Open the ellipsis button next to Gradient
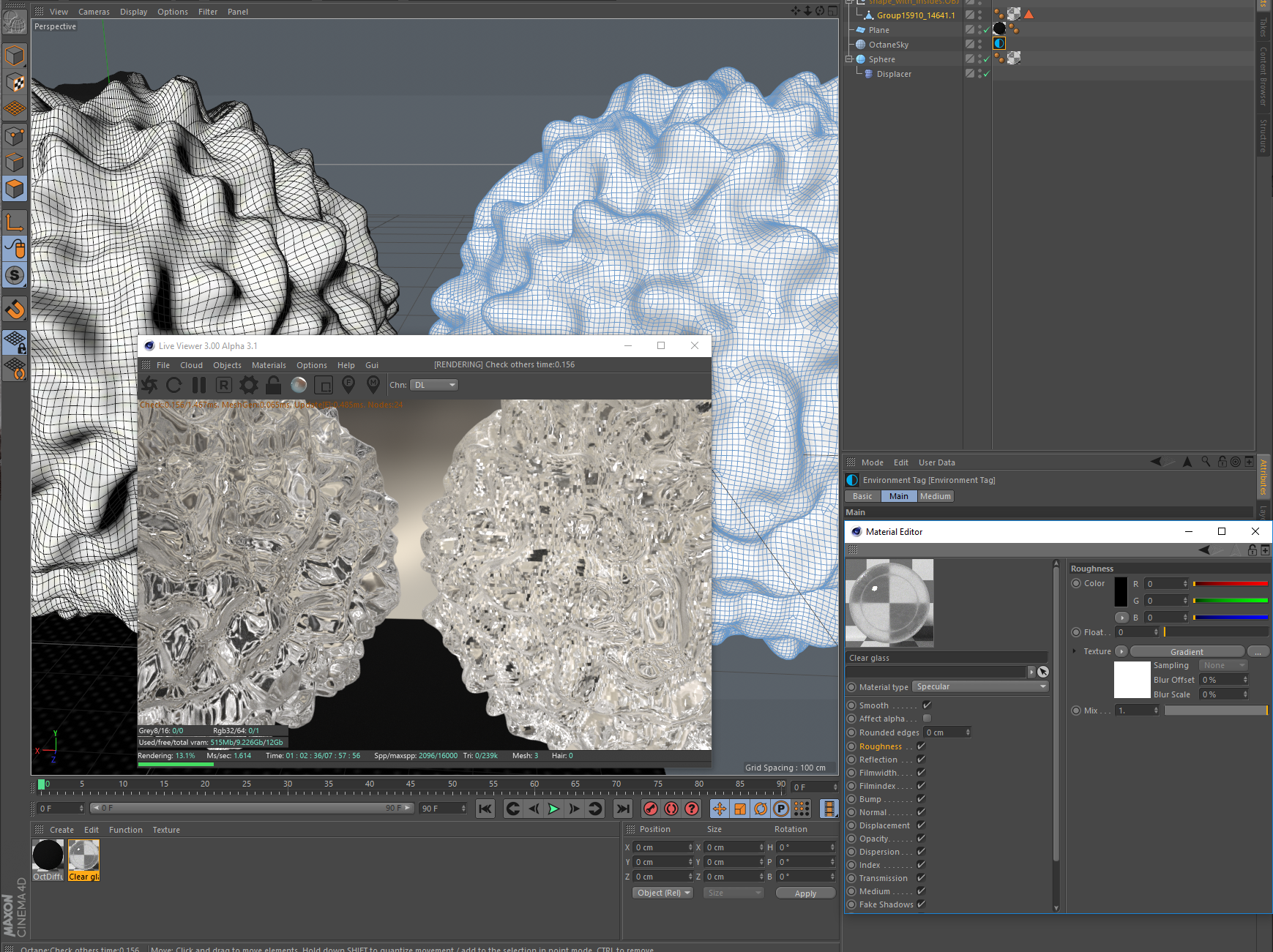 (x=1258, y=651)
